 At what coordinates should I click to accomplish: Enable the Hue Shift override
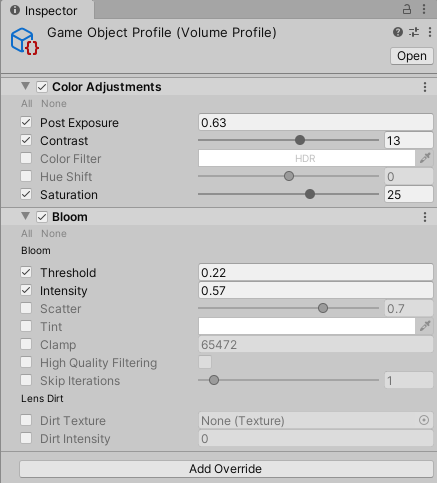coord(26,176)
